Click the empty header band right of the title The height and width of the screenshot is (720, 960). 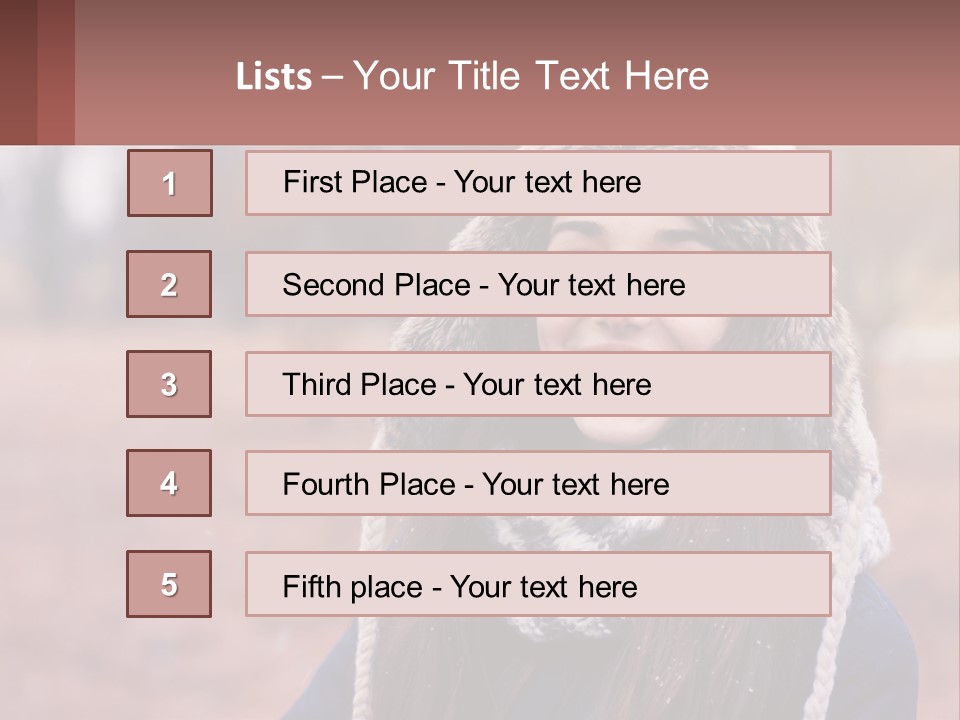click(840, 75)
